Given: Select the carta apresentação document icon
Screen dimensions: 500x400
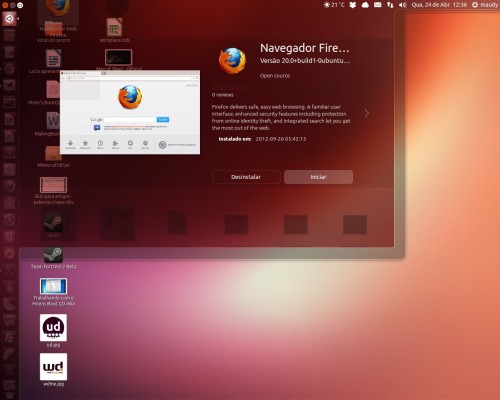Looking at the screenshot, I should [x=53, y=58].
